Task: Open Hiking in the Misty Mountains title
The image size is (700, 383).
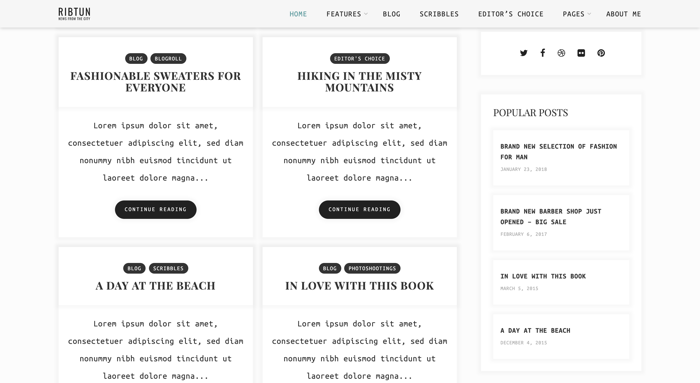Action: click(359, 82)
